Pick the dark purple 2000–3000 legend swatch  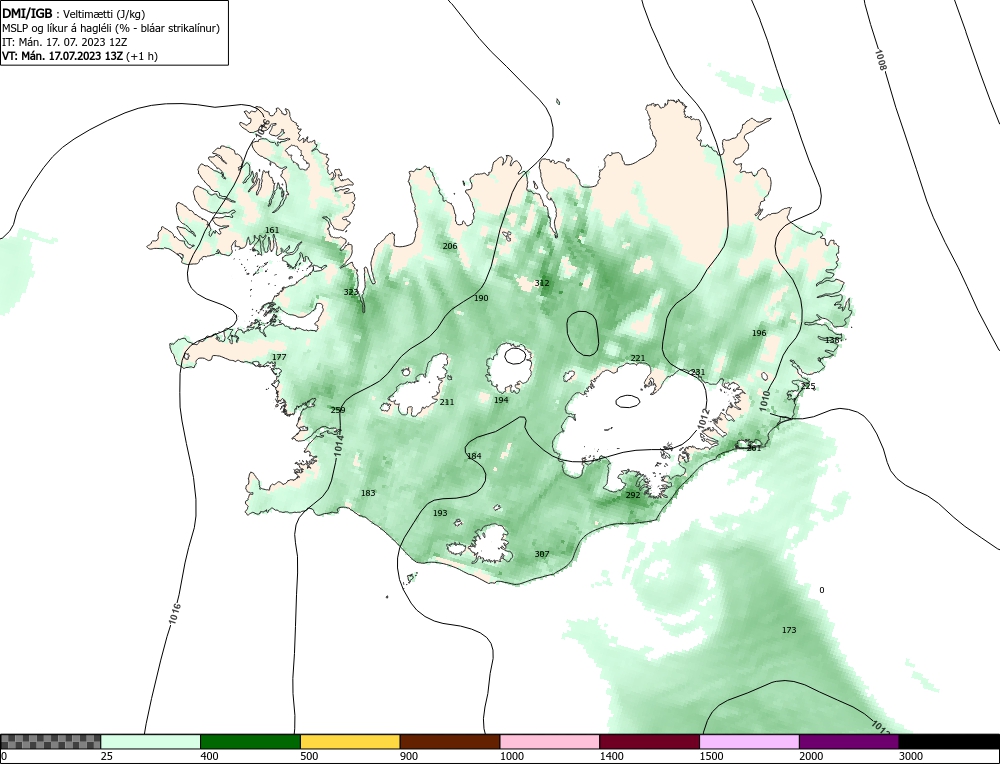[849, 741]
